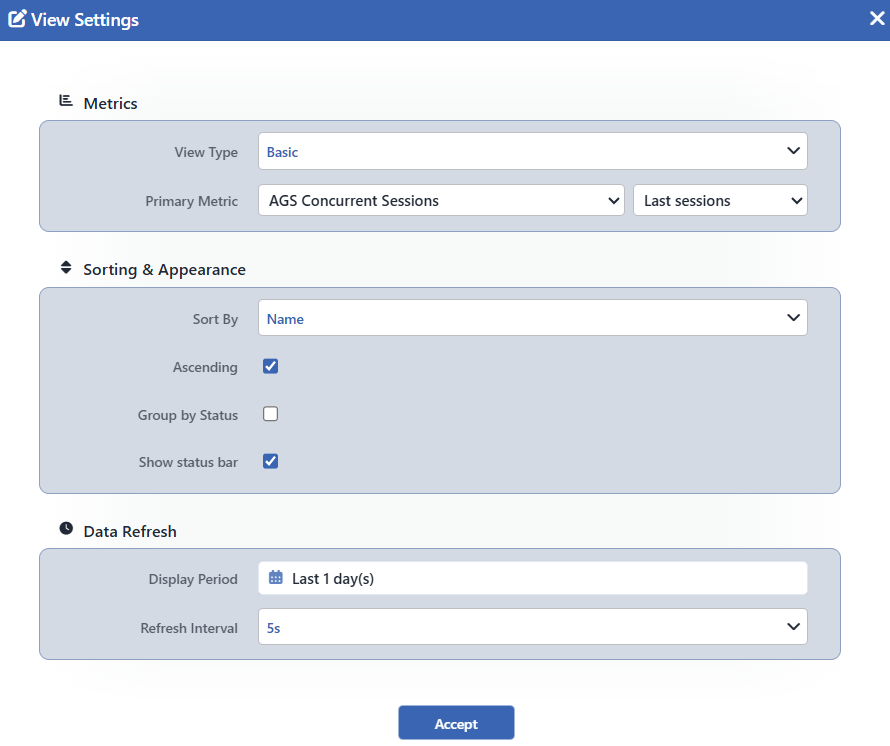Click the Data Refresh heading text
890x746 pixels.
click(x=130, y=531)
